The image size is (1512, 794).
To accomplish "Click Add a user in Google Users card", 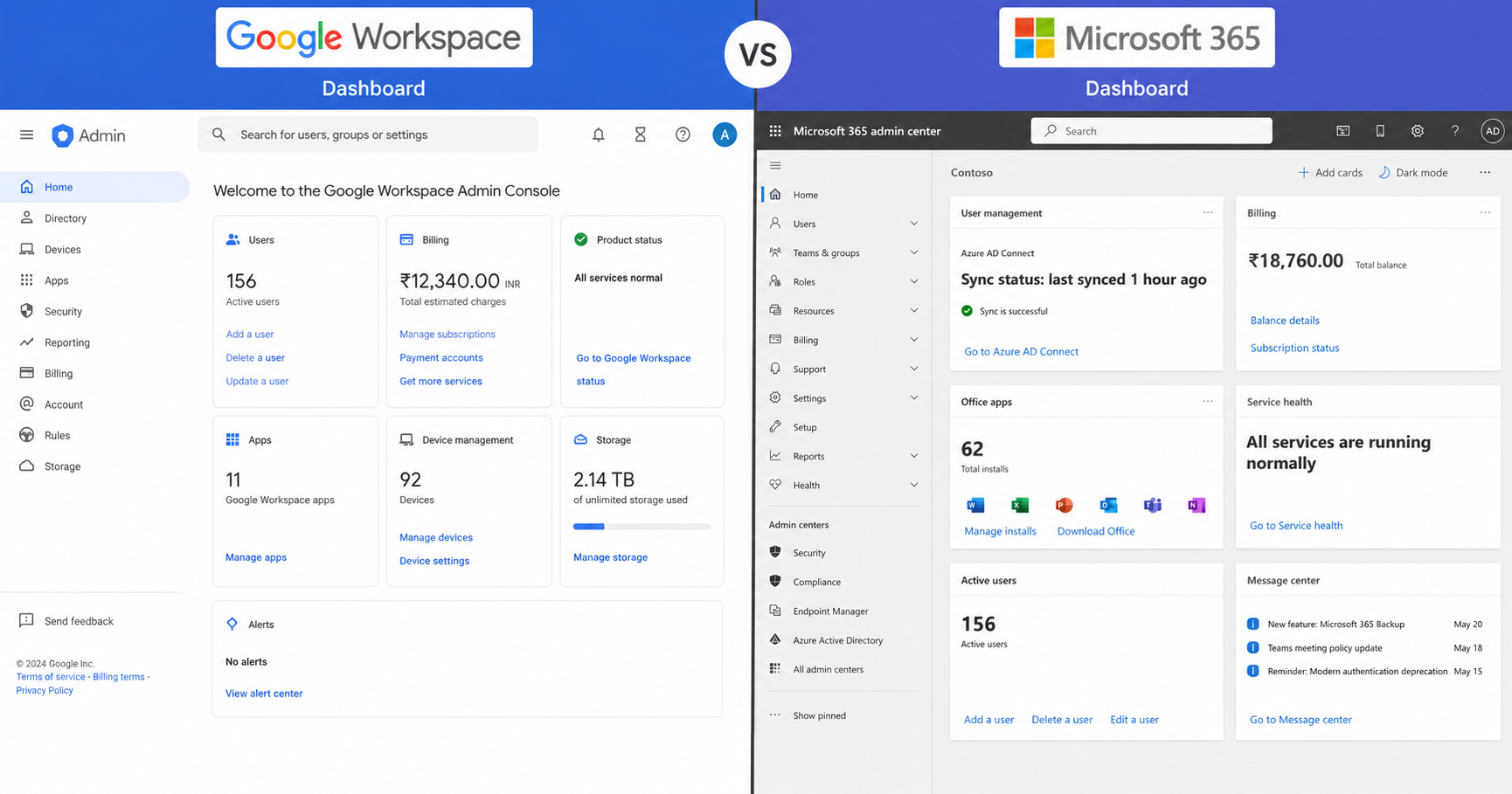I will pyautogui.click(x=250, y=334).
